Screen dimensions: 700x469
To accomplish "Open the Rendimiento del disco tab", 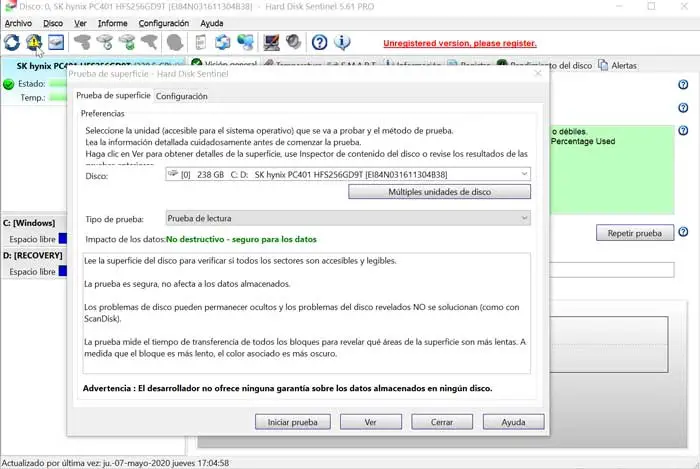I will click(x=545, y=65).
